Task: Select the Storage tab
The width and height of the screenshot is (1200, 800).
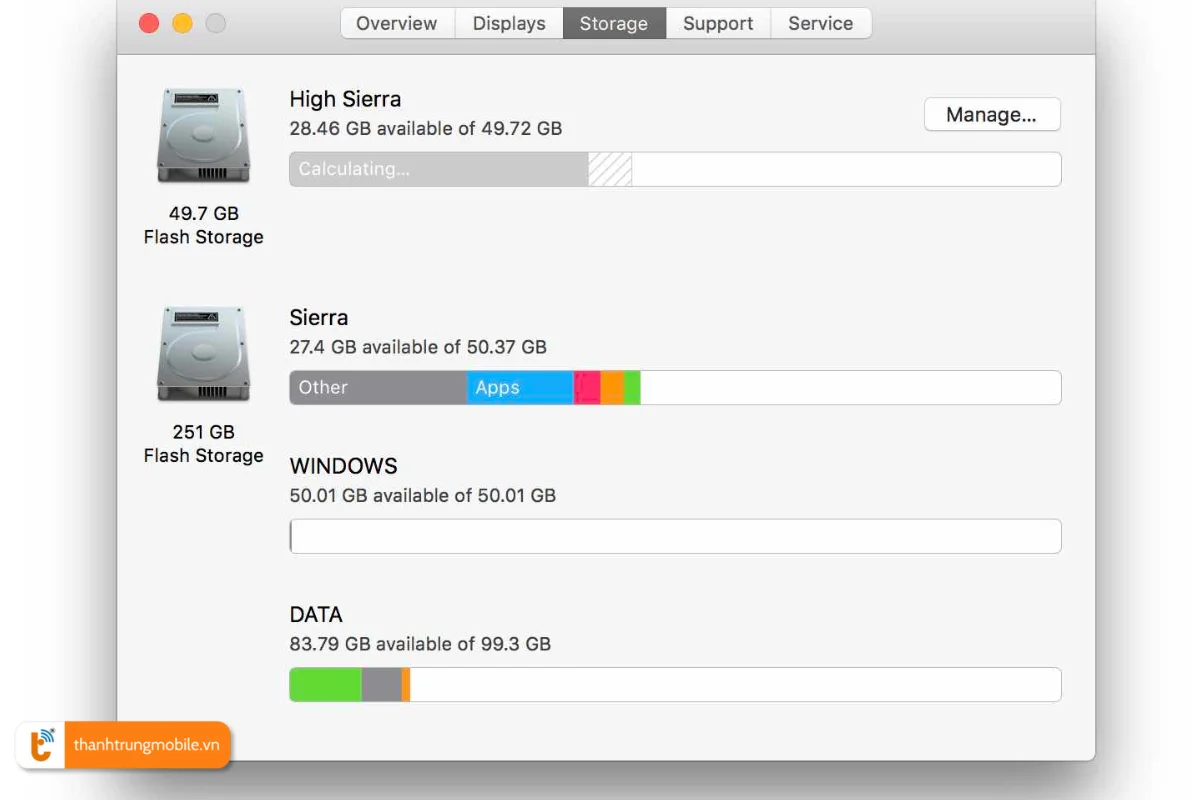Action: tap(614, 23)
